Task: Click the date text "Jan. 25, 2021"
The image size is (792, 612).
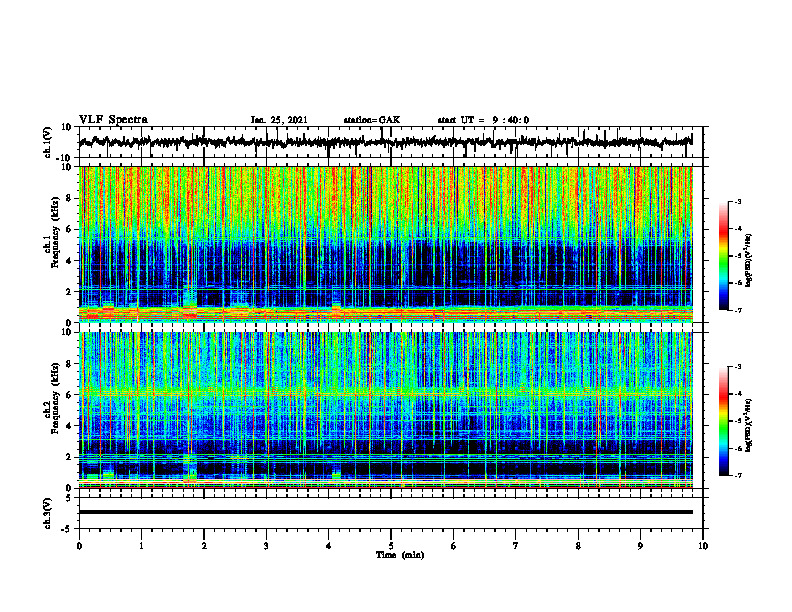Action: (x=279, y=120)
